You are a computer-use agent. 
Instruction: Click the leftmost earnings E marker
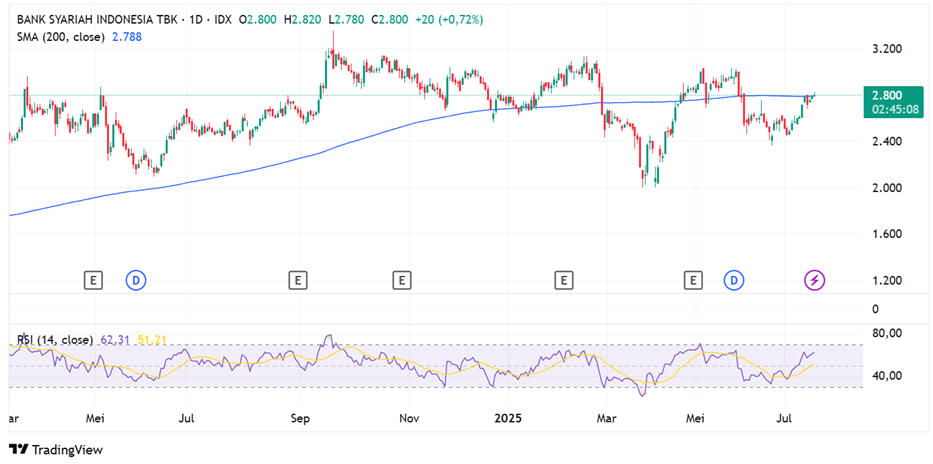coord(94,281)
